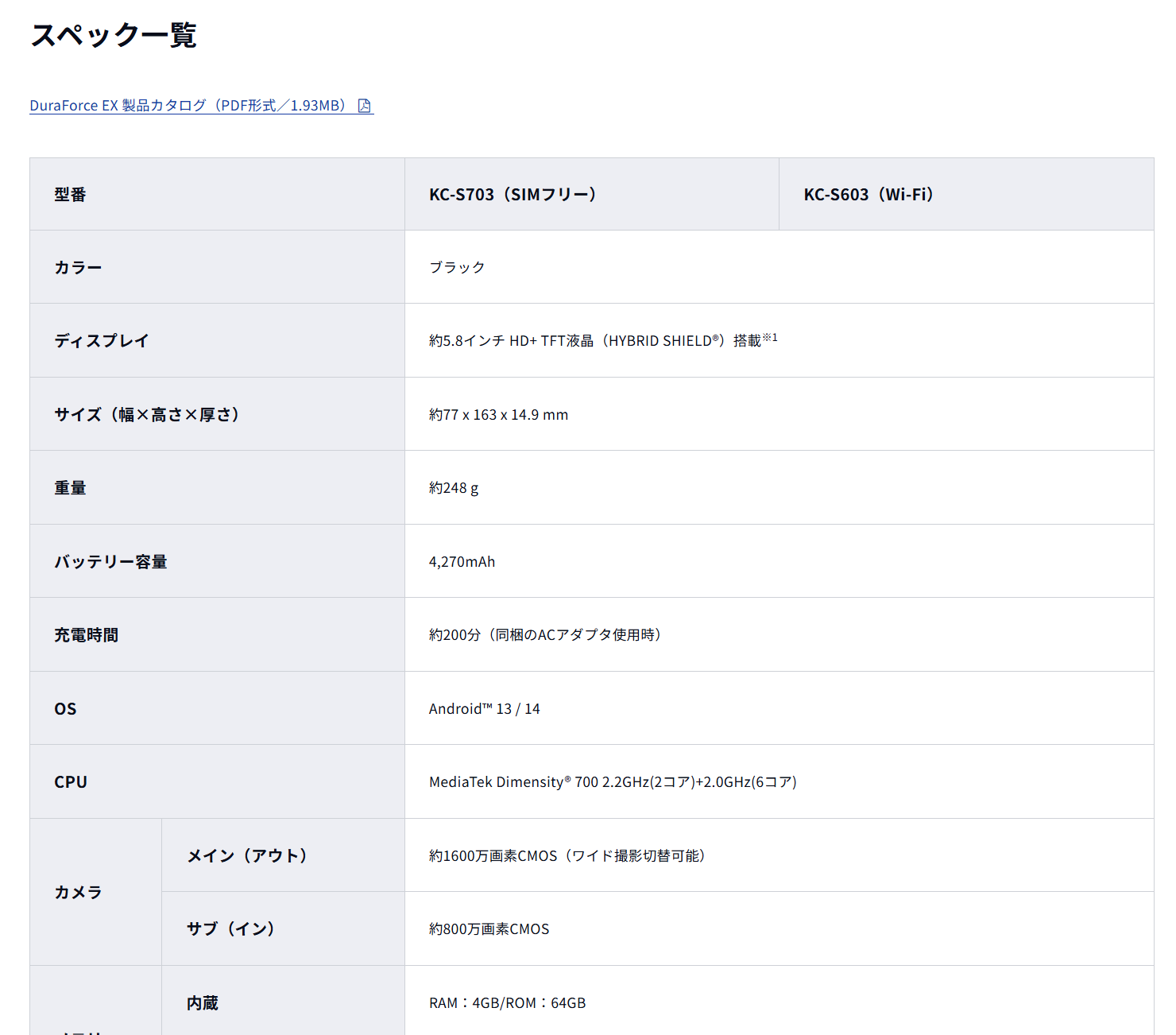Select the KC-S703（SIMフリー） column header

click(x=513, y=195)
